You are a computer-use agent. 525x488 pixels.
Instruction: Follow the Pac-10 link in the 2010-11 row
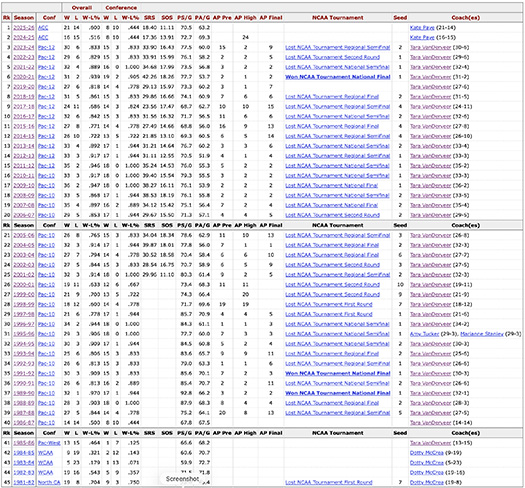click(x=46, y=176)
